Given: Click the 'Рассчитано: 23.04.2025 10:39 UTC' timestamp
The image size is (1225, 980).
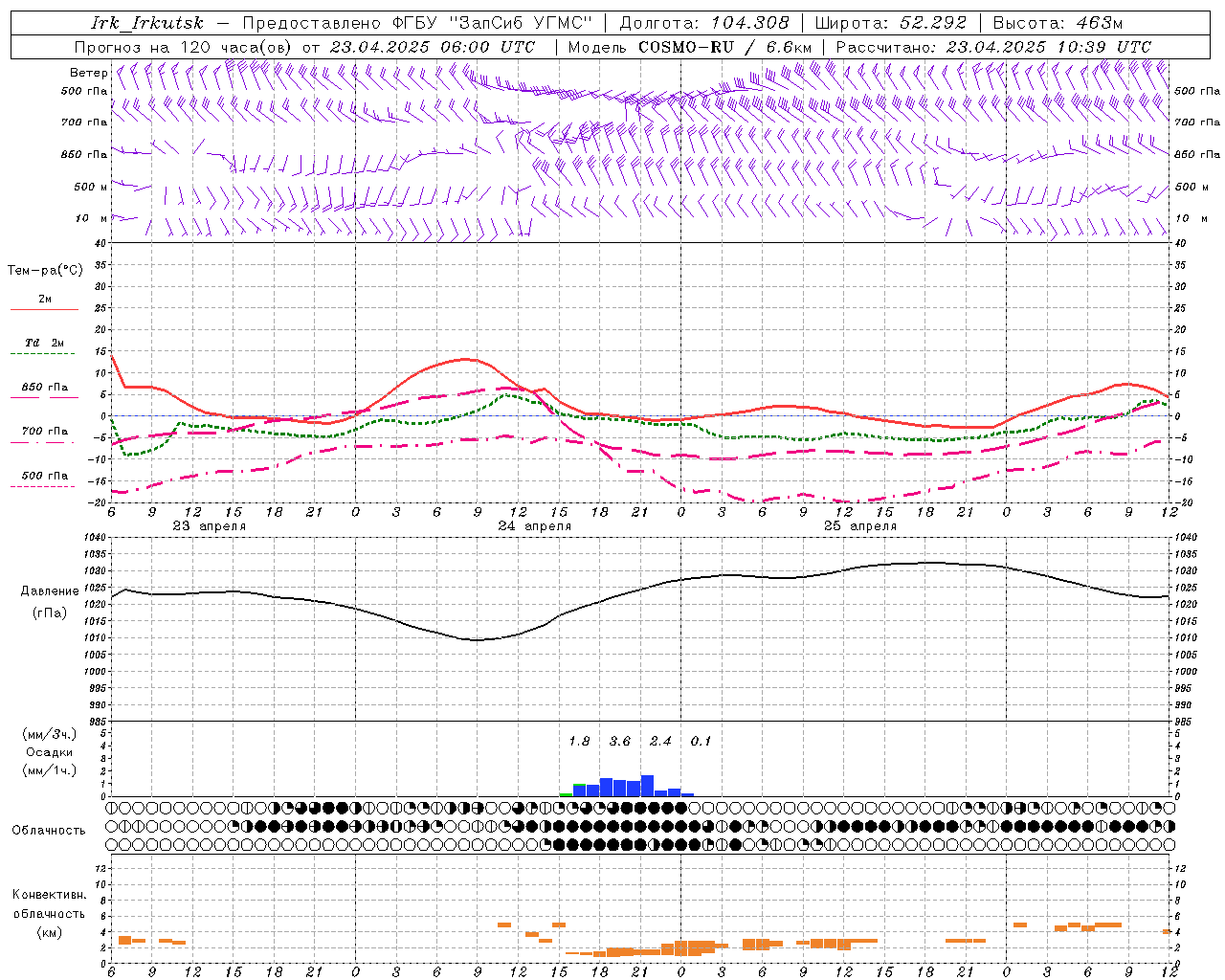Looking at the screenshot, I should point(993,47).
